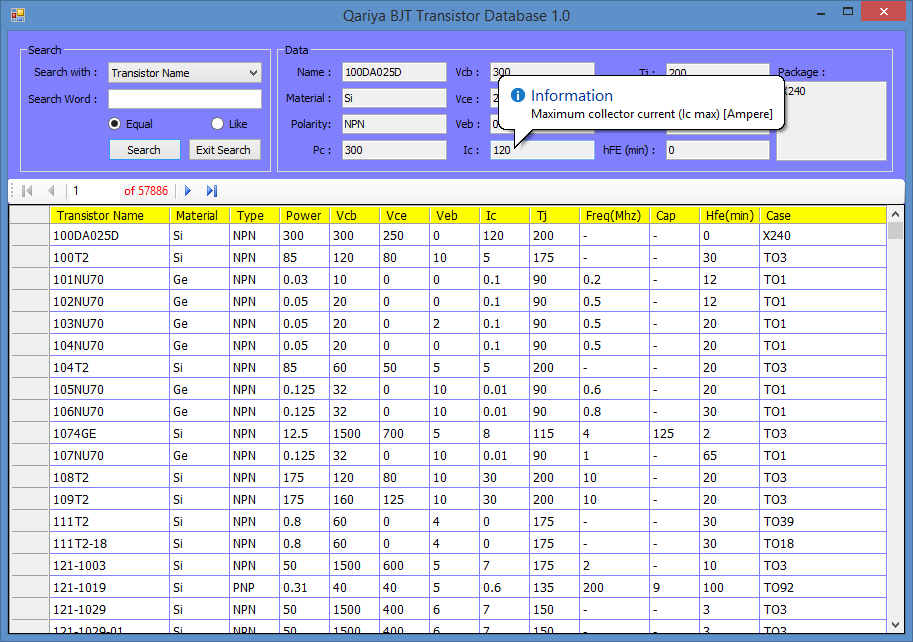913x642 pixels.
Task: Click the Exit Search button
Action: (x=222, y=149)
